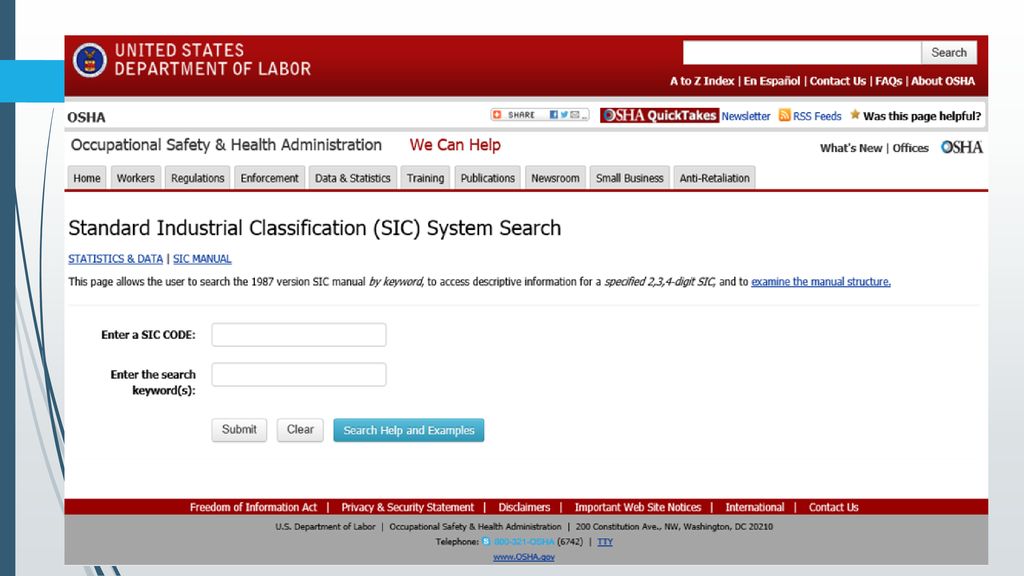Open the Anti-Retaliation tab
This screenshot has width=1024, height=576.
pos(714,178)
